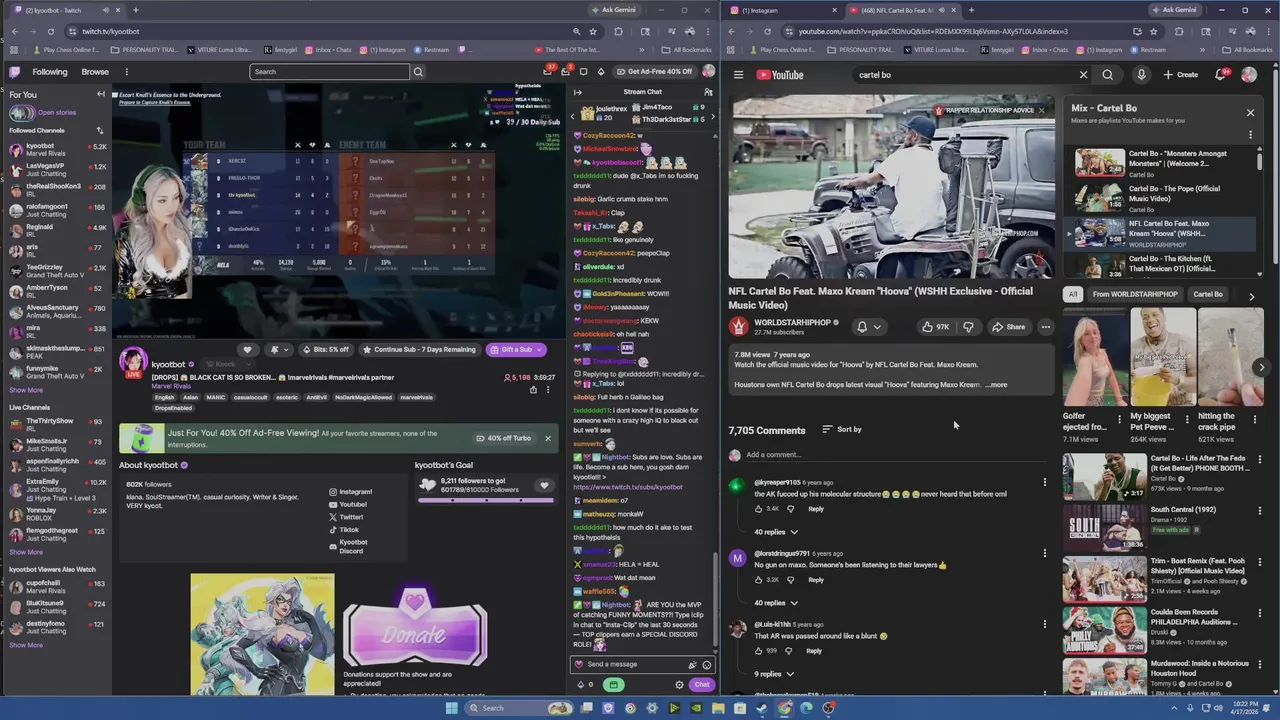The image size is (1280, 720).
Task: Open the YouTube hamburger guide menu
Action: pos(738,75)
